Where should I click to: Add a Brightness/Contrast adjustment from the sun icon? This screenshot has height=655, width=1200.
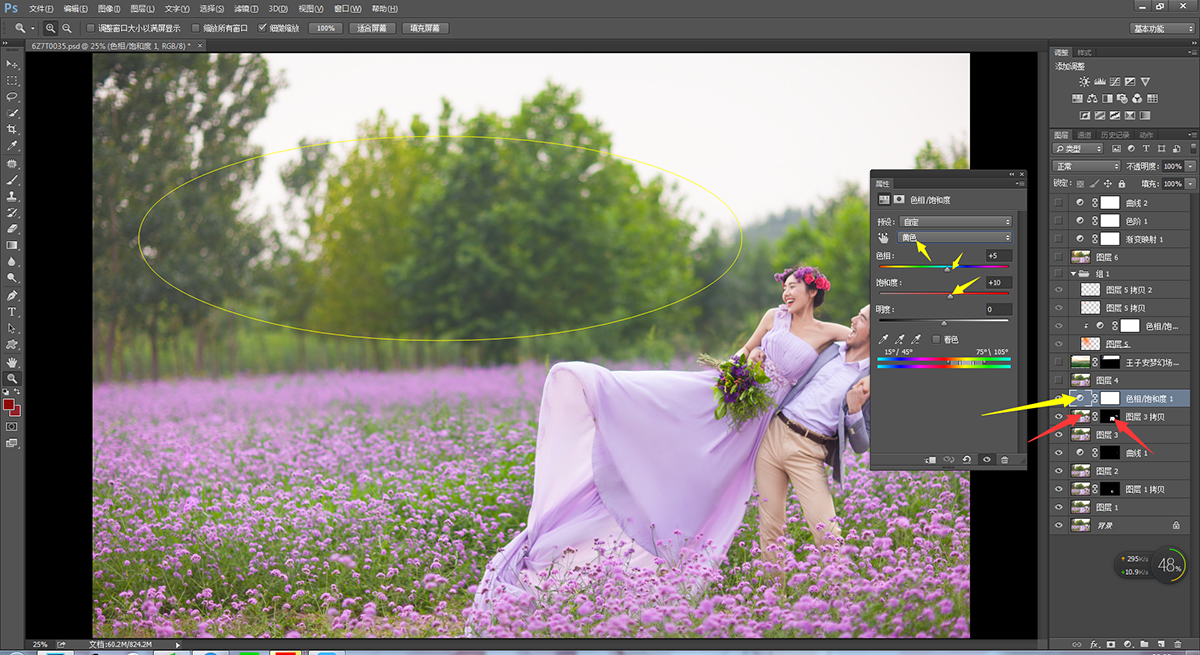[x=1084, y=82]
